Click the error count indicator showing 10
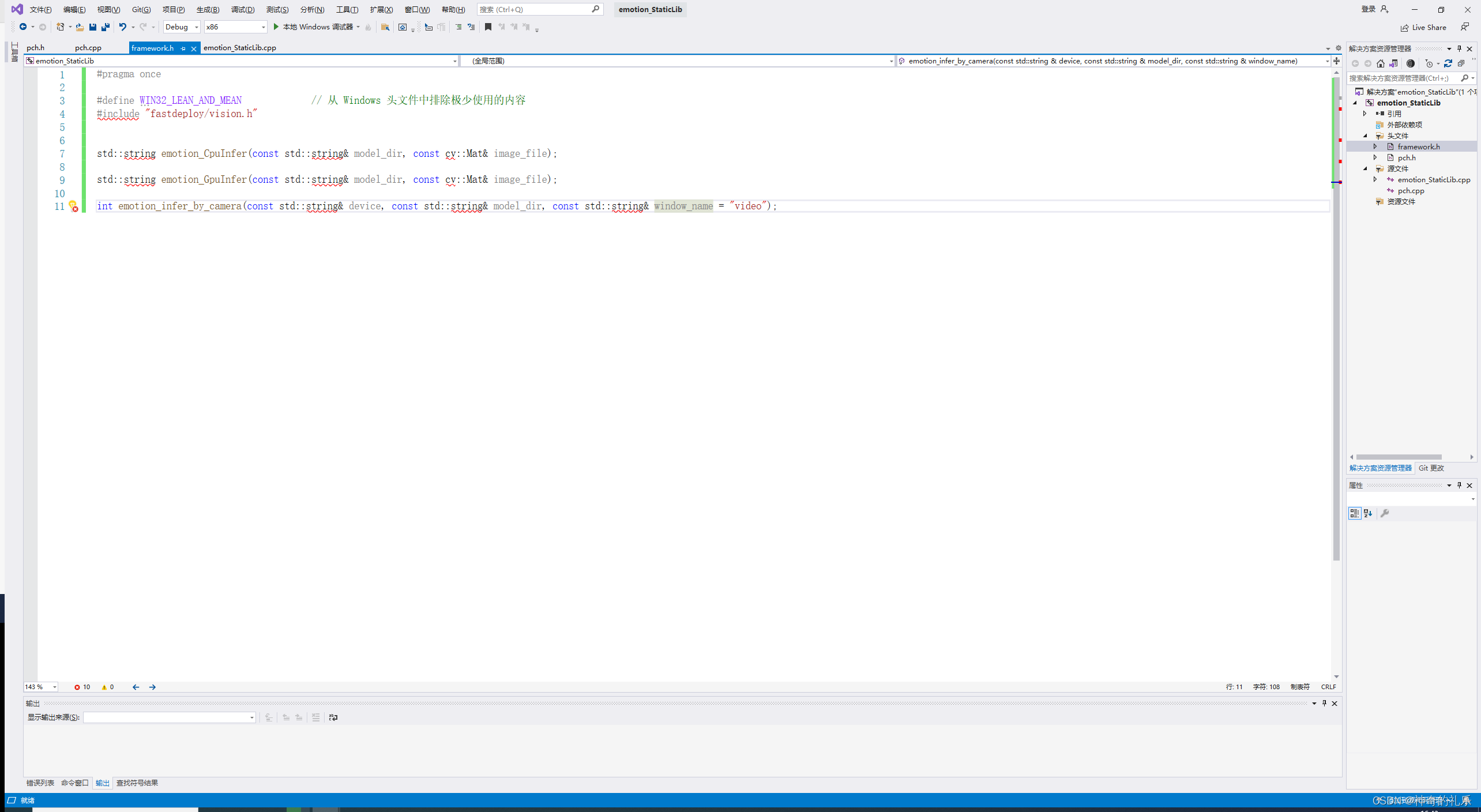1481x812 pixels. coord(82,687)
